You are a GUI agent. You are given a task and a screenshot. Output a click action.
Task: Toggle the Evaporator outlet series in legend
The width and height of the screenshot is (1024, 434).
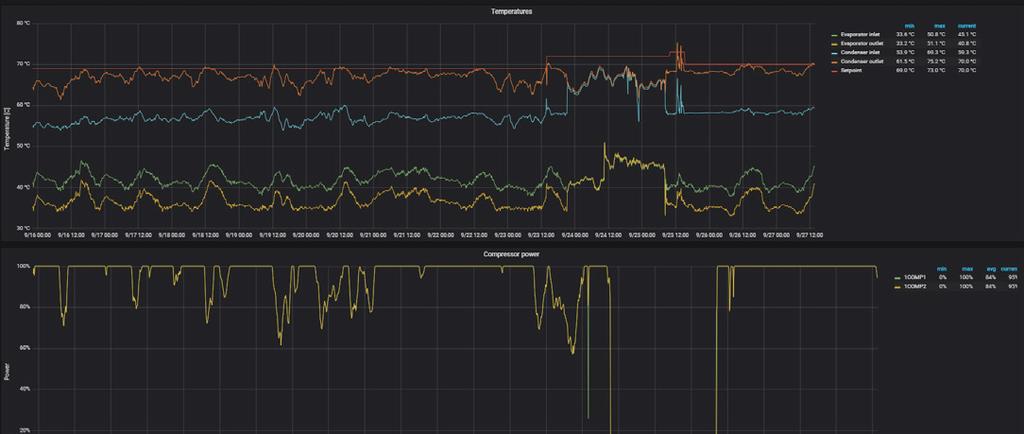[x=861, y=43]
